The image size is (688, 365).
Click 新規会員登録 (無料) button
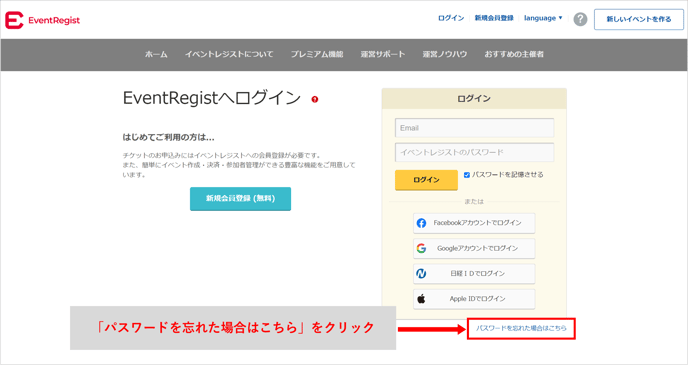click(x=240, y=199)
